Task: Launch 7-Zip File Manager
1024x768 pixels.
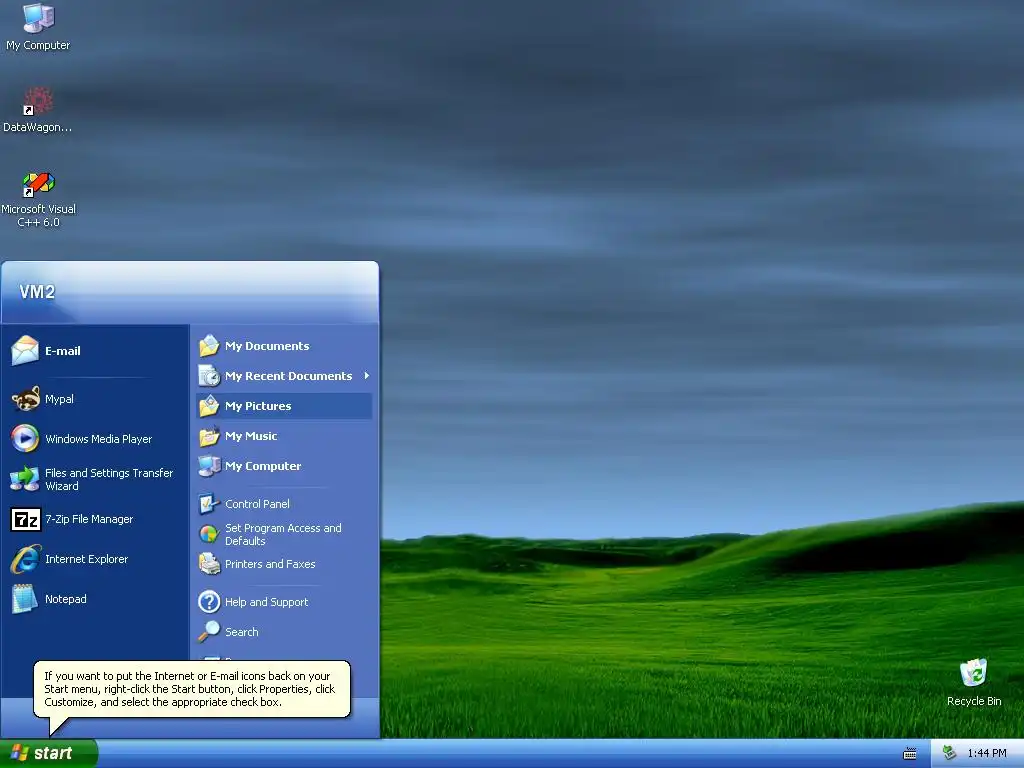Action: click(95, 519)
